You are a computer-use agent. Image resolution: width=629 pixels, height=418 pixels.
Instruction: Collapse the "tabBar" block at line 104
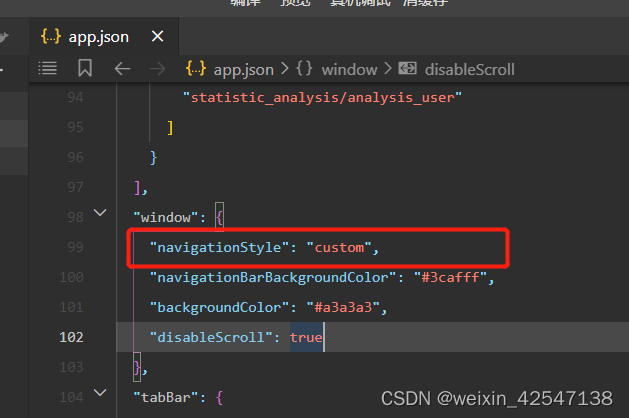pos(100,392)
